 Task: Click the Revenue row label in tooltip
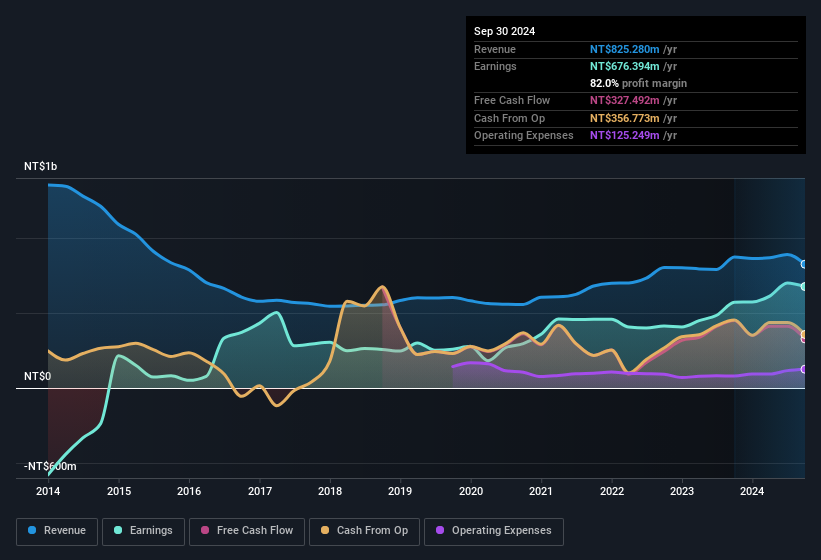(x=495, y=49)
